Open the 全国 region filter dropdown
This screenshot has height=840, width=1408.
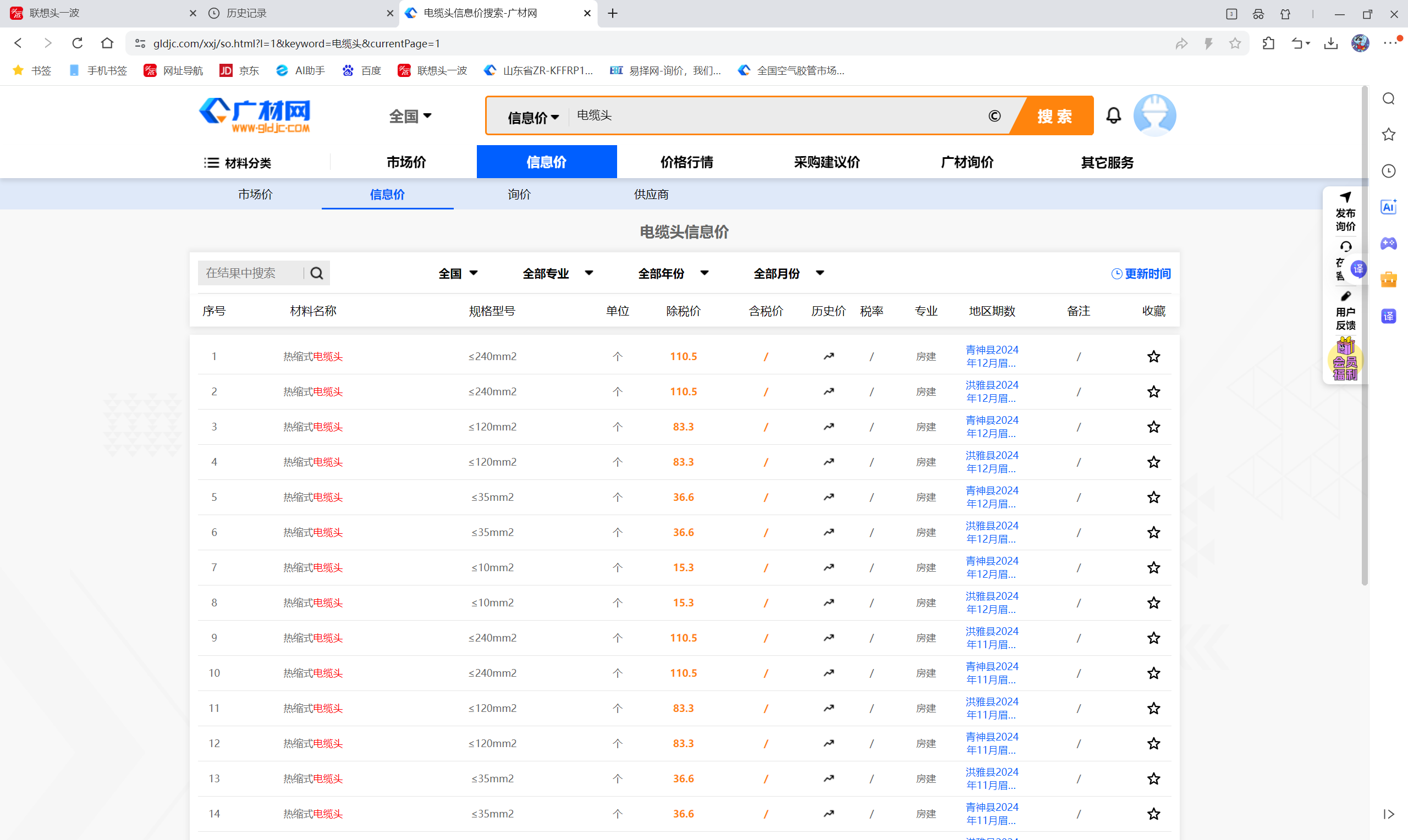[x=459, y=273]
